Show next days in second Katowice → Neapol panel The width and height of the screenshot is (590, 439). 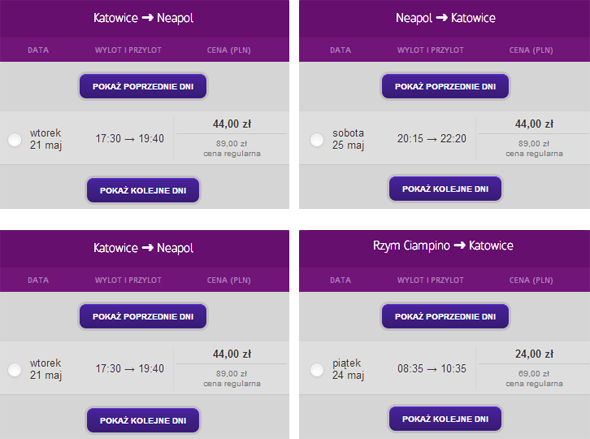143,421
